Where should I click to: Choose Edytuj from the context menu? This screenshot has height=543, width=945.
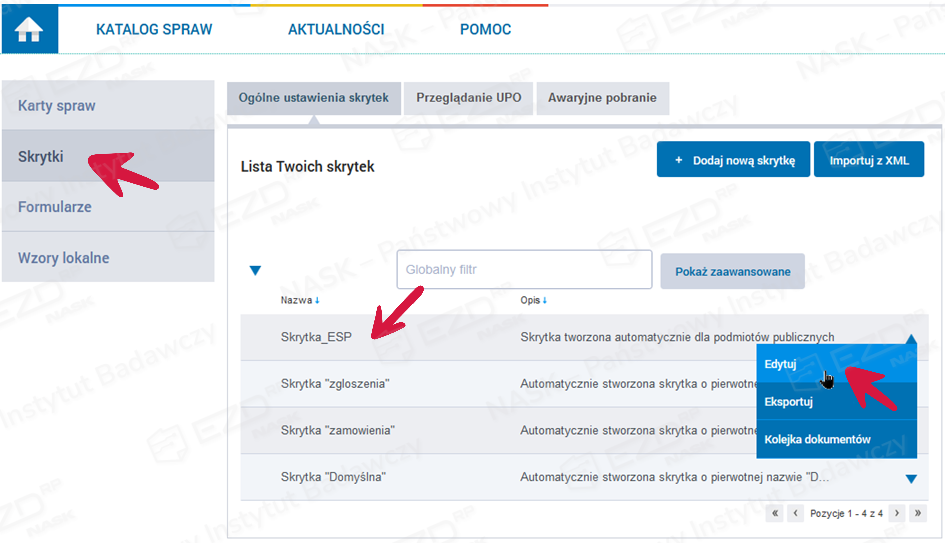780,364
